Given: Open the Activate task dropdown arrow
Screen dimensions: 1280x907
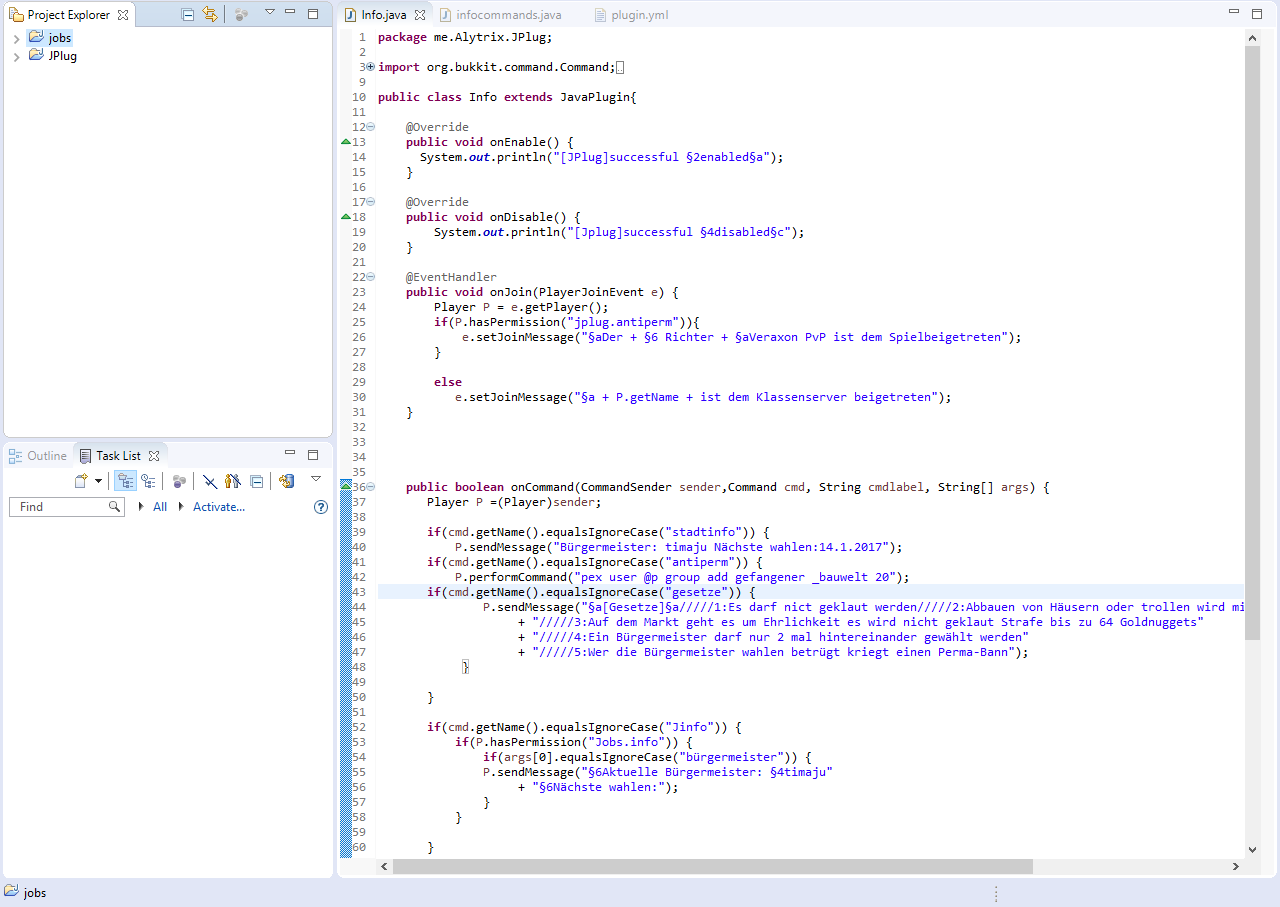Looking at the screenshot, I should [181, 507].
